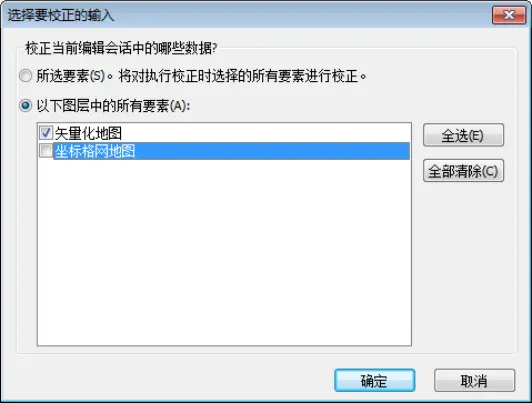Click blank row area right of 矢量化地图
This screenshot has width=532, height=403.
pyautogui.click(x=266, y=133)
